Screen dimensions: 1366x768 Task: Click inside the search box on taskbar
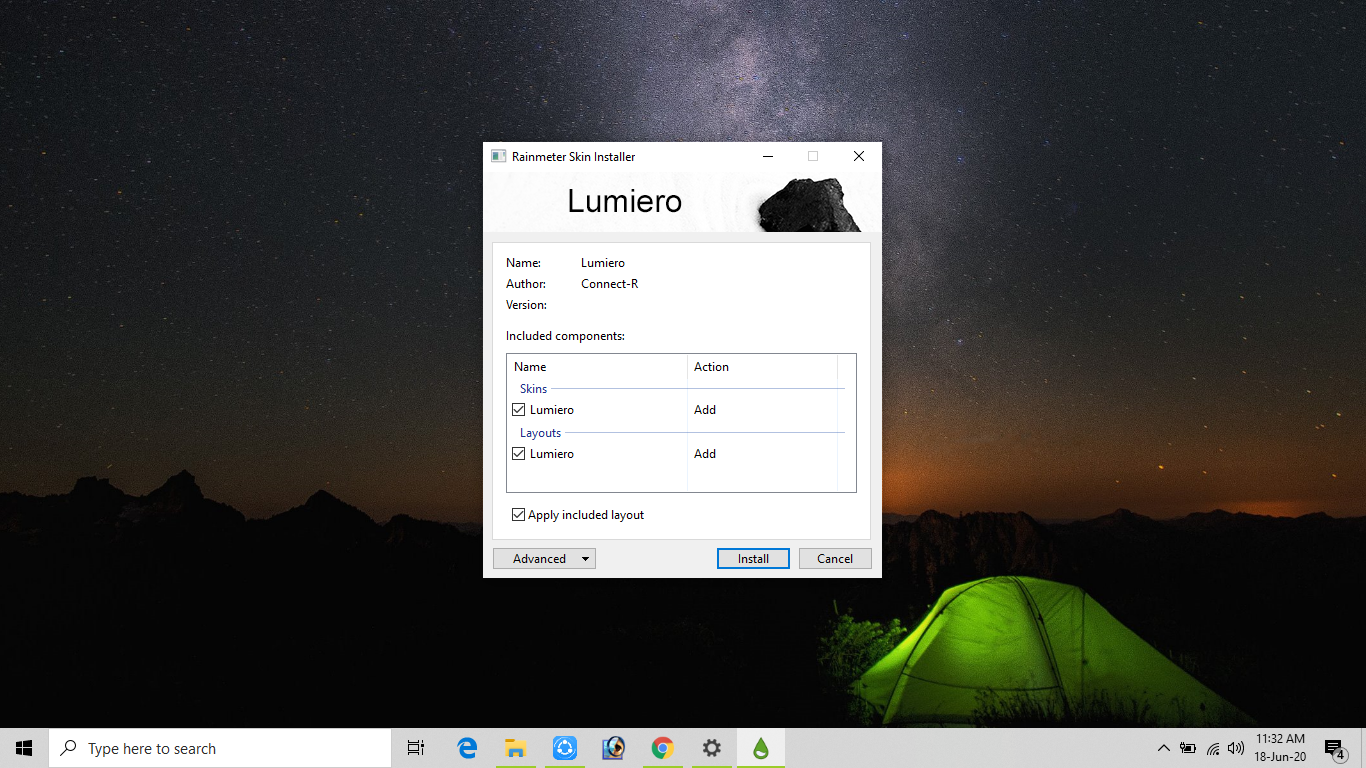click(x=220, y=747)
